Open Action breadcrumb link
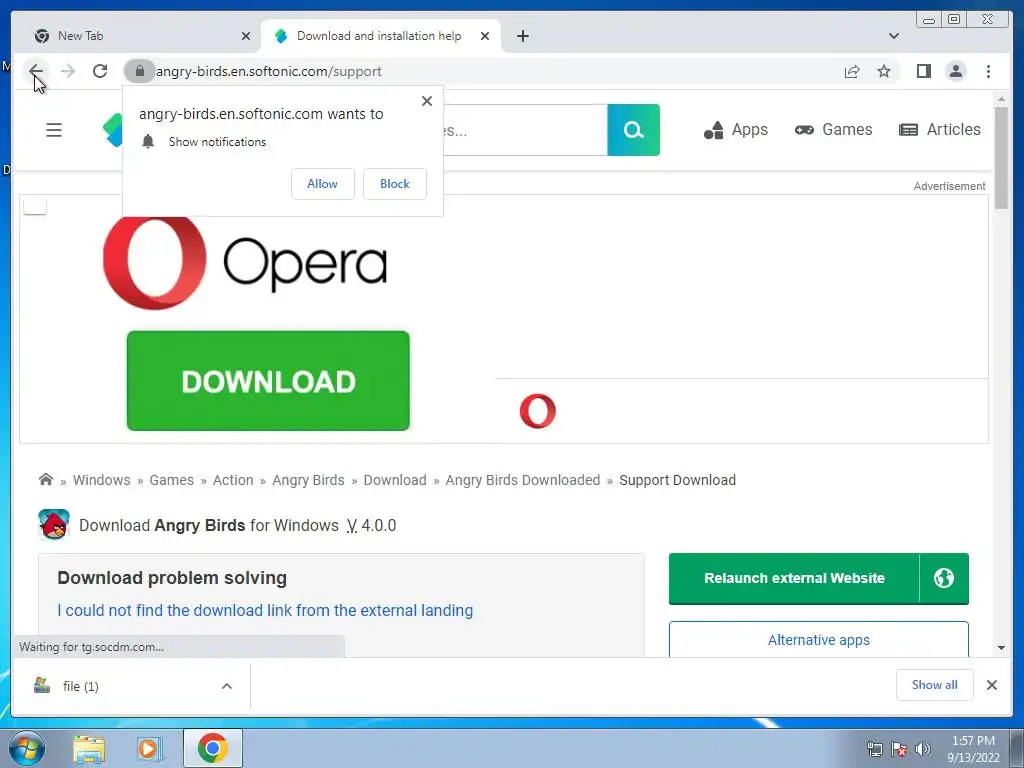The image size is (1024, 768). 232,480
